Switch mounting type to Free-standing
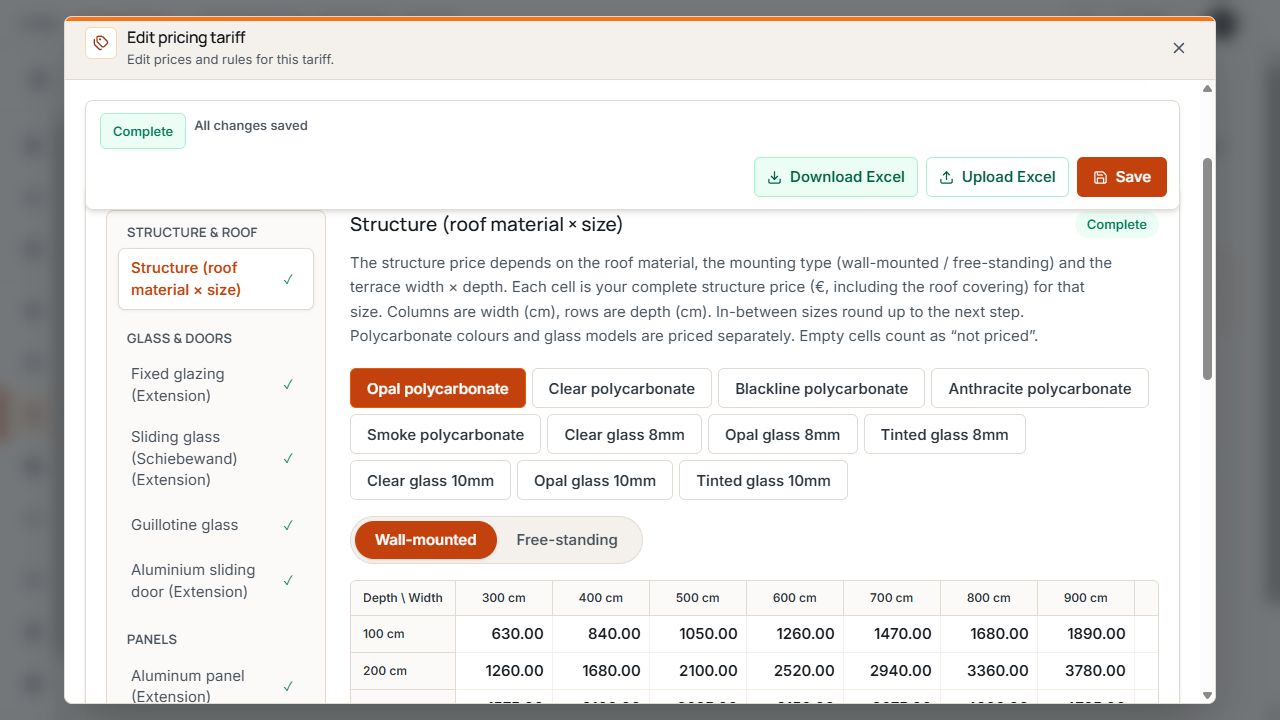The image size is (1280, 720). coord(567,540)
